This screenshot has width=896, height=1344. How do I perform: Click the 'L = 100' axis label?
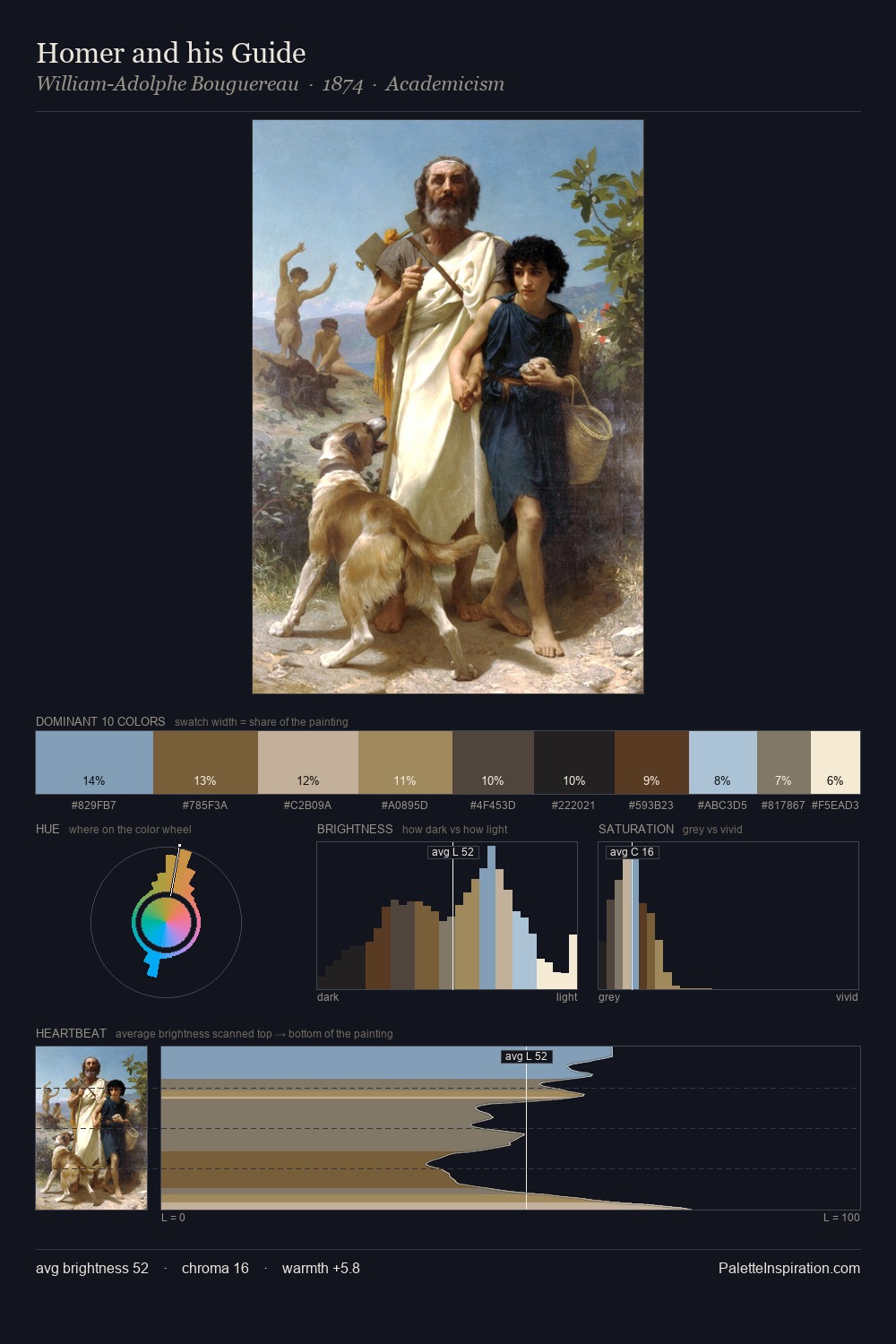pos(841,1218)
